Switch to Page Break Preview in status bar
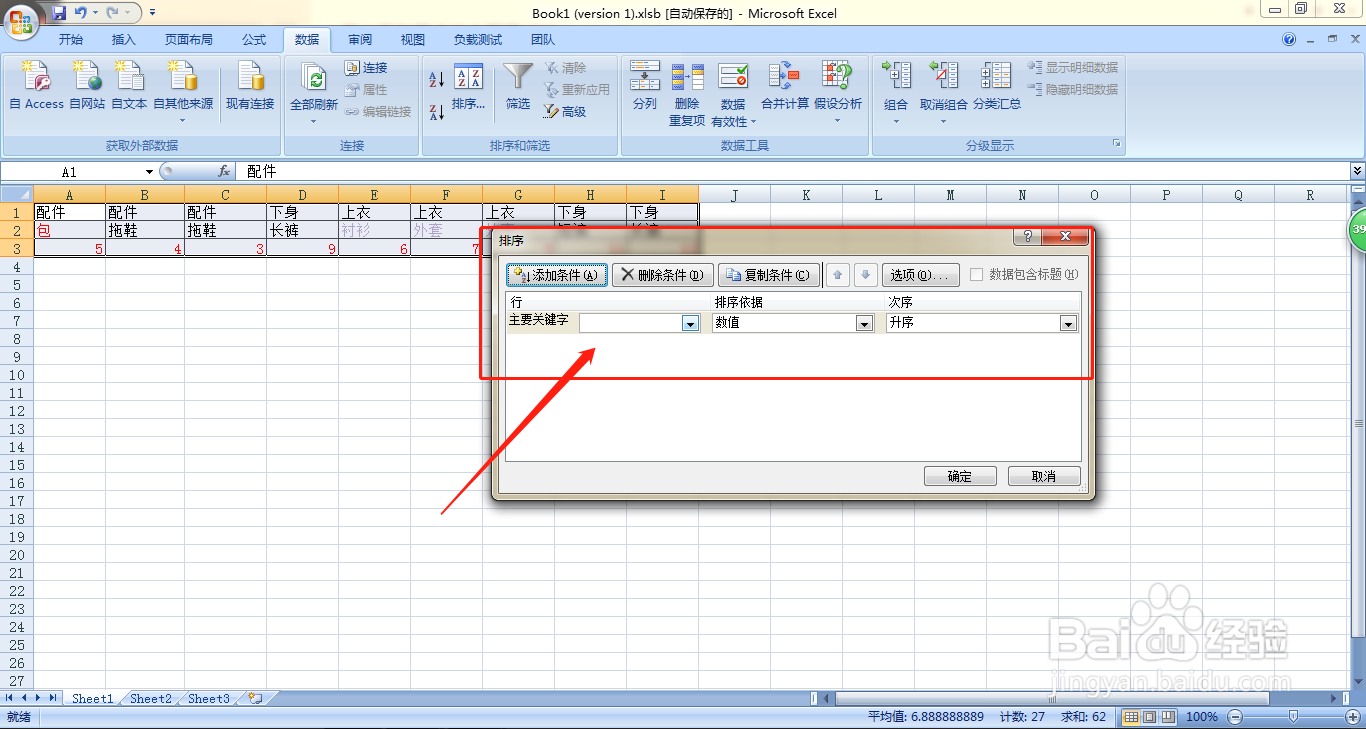 (1169, 717)
